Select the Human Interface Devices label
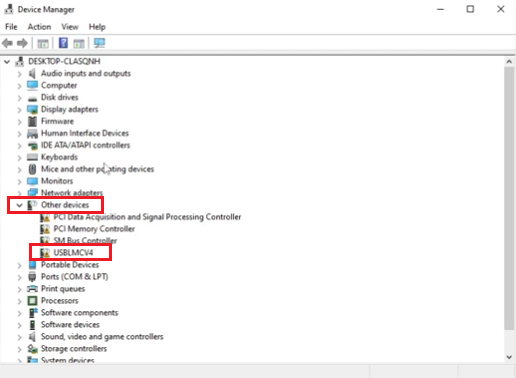The width and height of the screenshot is (516, 378). tap(85, 133)
